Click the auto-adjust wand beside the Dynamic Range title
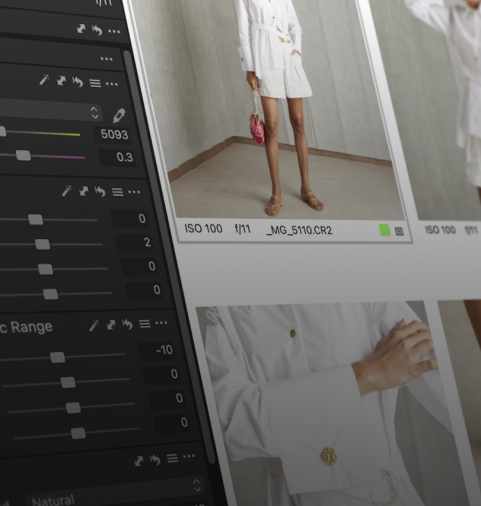Screen dimensions: 481x506 (94, 325)
